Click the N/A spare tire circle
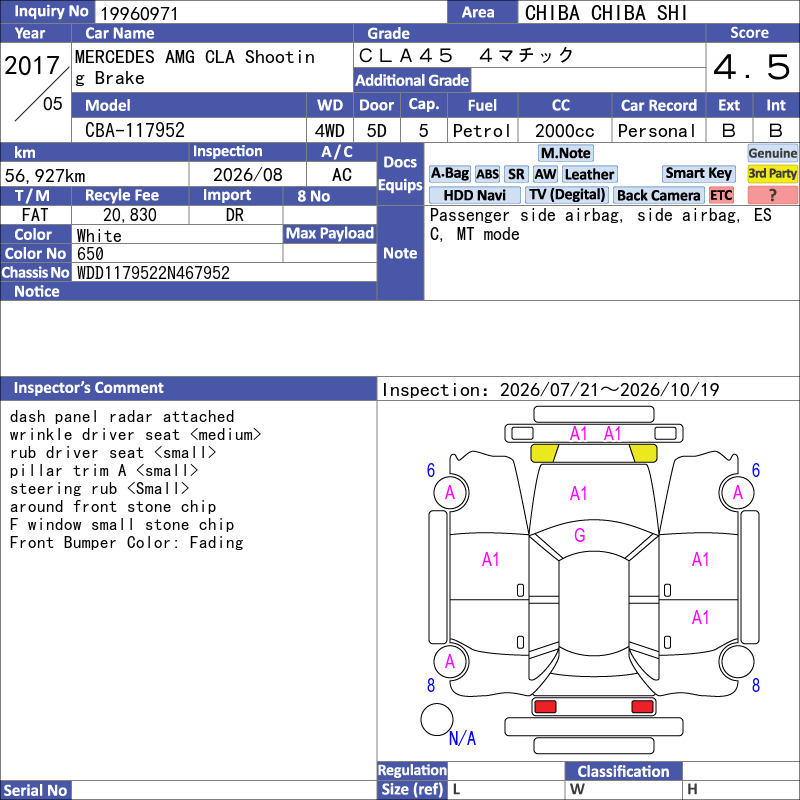This screenshot has width=800, height=800. coord(437,719)
